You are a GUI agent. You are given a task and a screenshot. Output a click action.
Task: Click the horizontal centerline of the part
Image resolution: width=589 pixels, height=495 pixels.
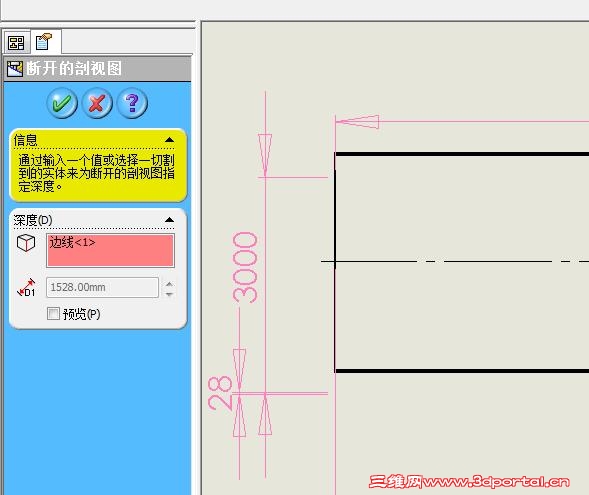pos(455,261)
